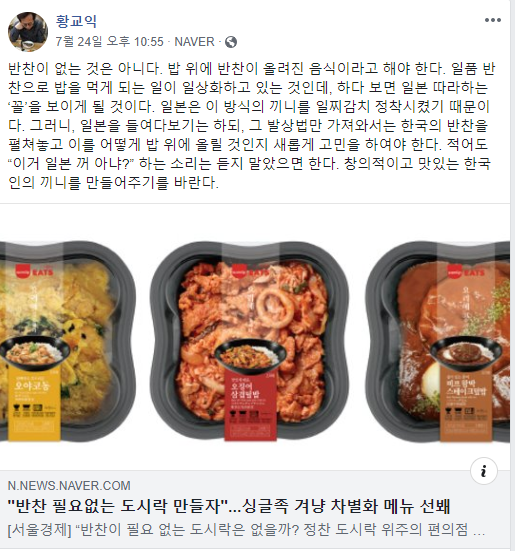Click the bowl picture on the brown label

coord(466,351)
